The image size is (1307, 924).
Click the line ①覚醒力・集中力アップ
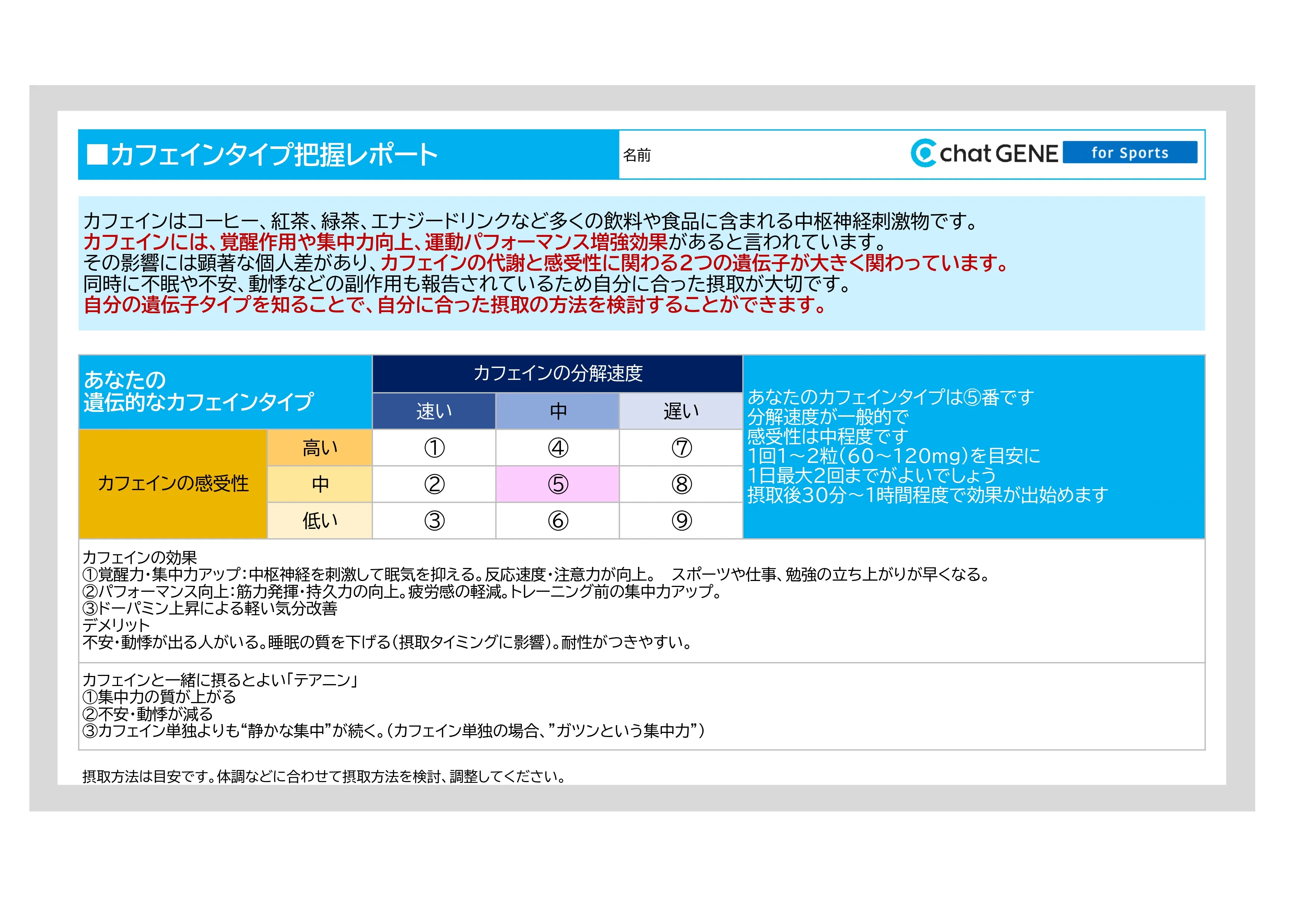pyautogui.click(x=537, y=574)
